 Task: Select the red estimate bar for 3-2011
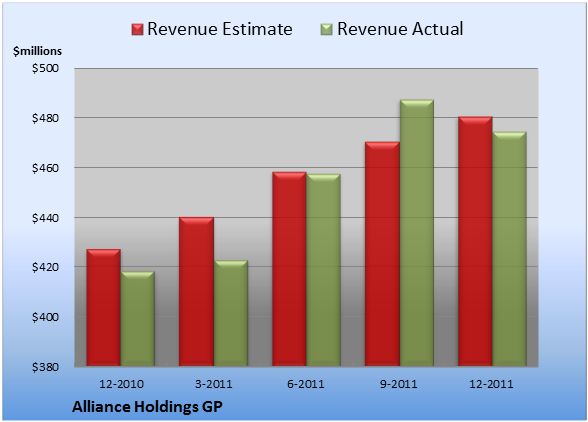pos(196,291)
